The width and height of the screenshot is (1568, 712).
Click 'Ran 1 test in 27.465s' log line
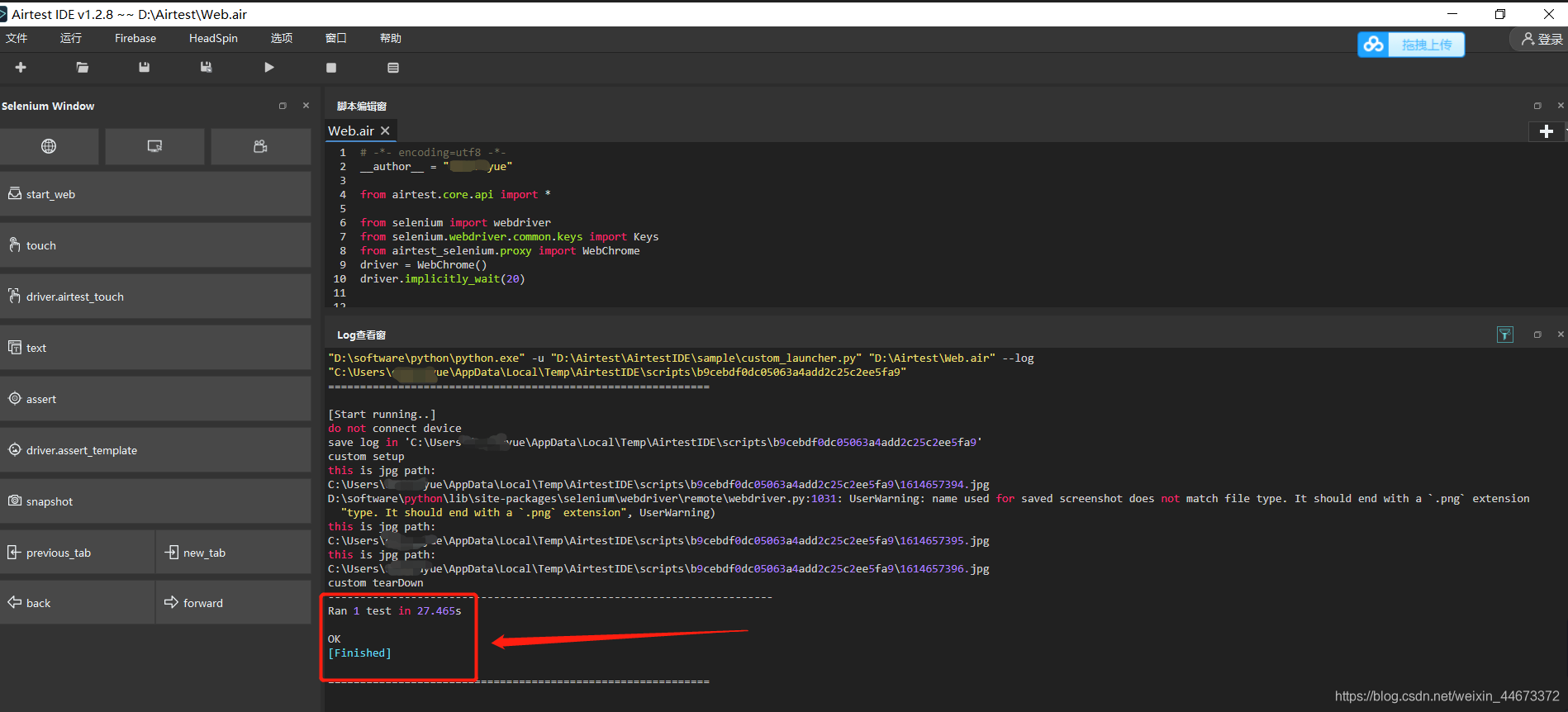pos(395,611)
